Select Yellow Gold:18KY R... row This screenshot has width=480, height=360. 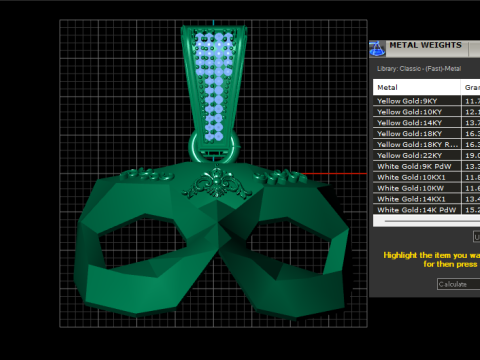(426, 145)
